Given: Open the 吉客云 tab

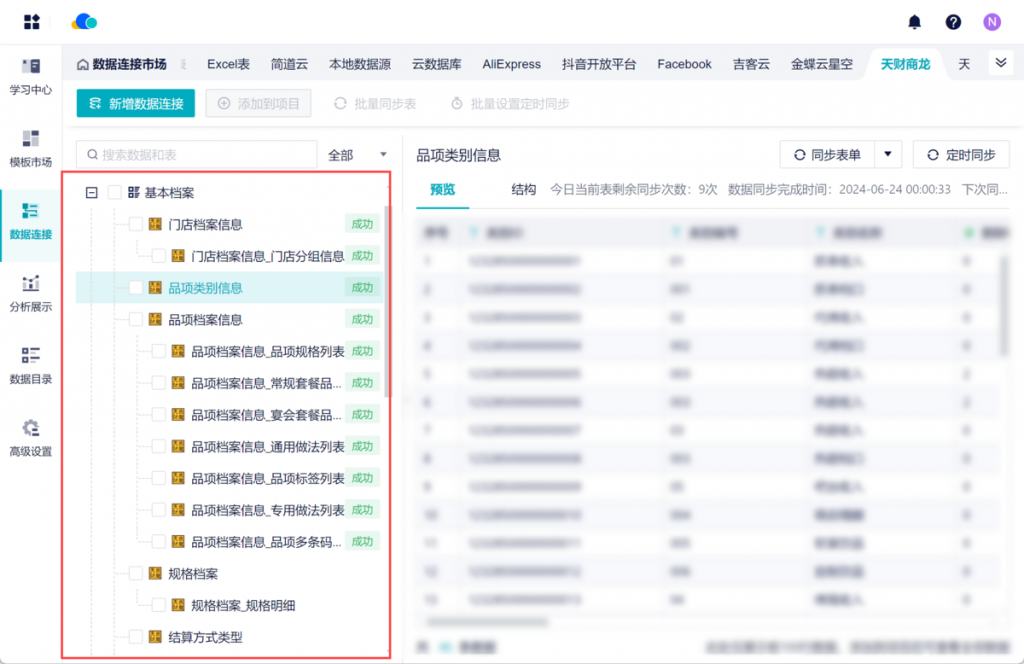Looking at the screenshot, I should 751,64.
